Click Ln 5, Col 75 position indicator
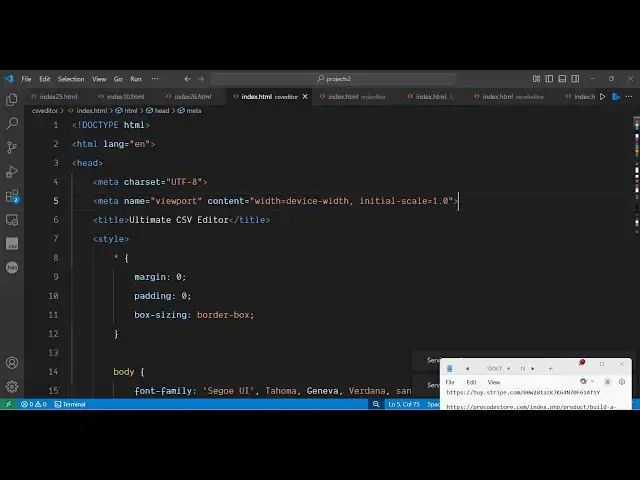This screenshot has height=480, width=640. [x=404, y=404]
